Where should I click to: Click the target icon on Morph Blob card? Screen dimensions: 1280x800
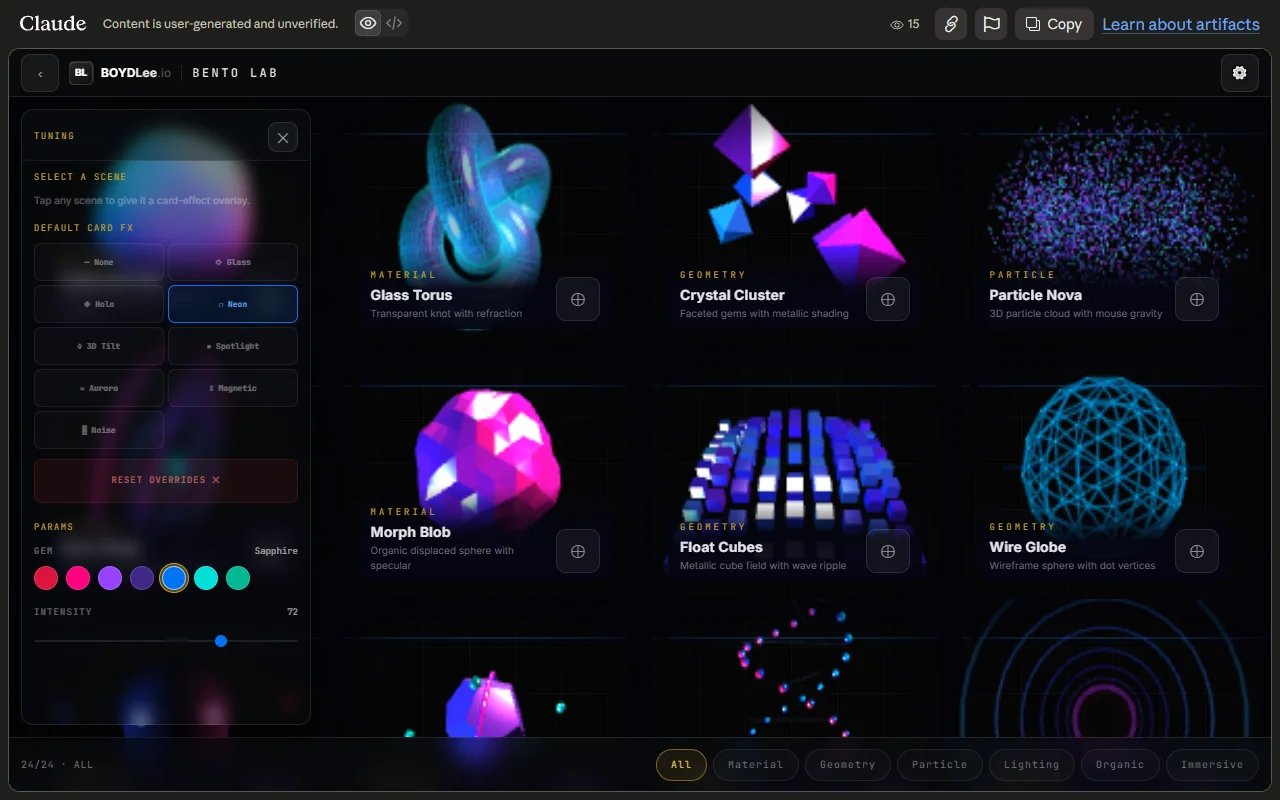click(x=578, y=551)
